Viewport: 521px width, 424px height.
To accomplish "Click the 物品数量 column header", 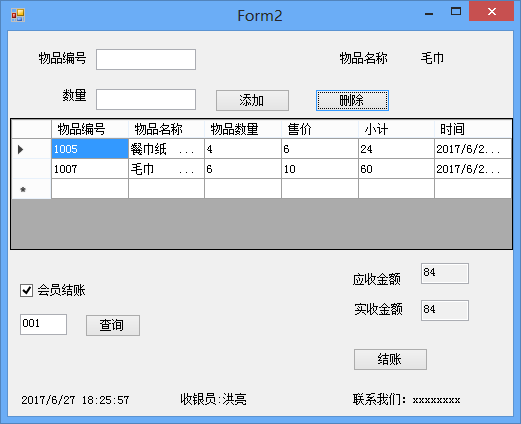I will click(243, 129).
